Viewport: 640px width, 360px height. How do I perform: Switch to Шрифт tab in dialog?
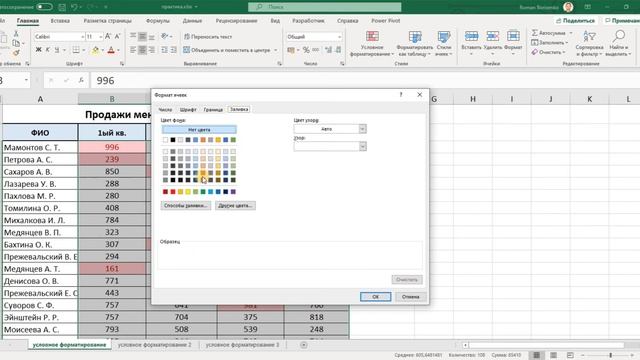[x=188, y=109]
